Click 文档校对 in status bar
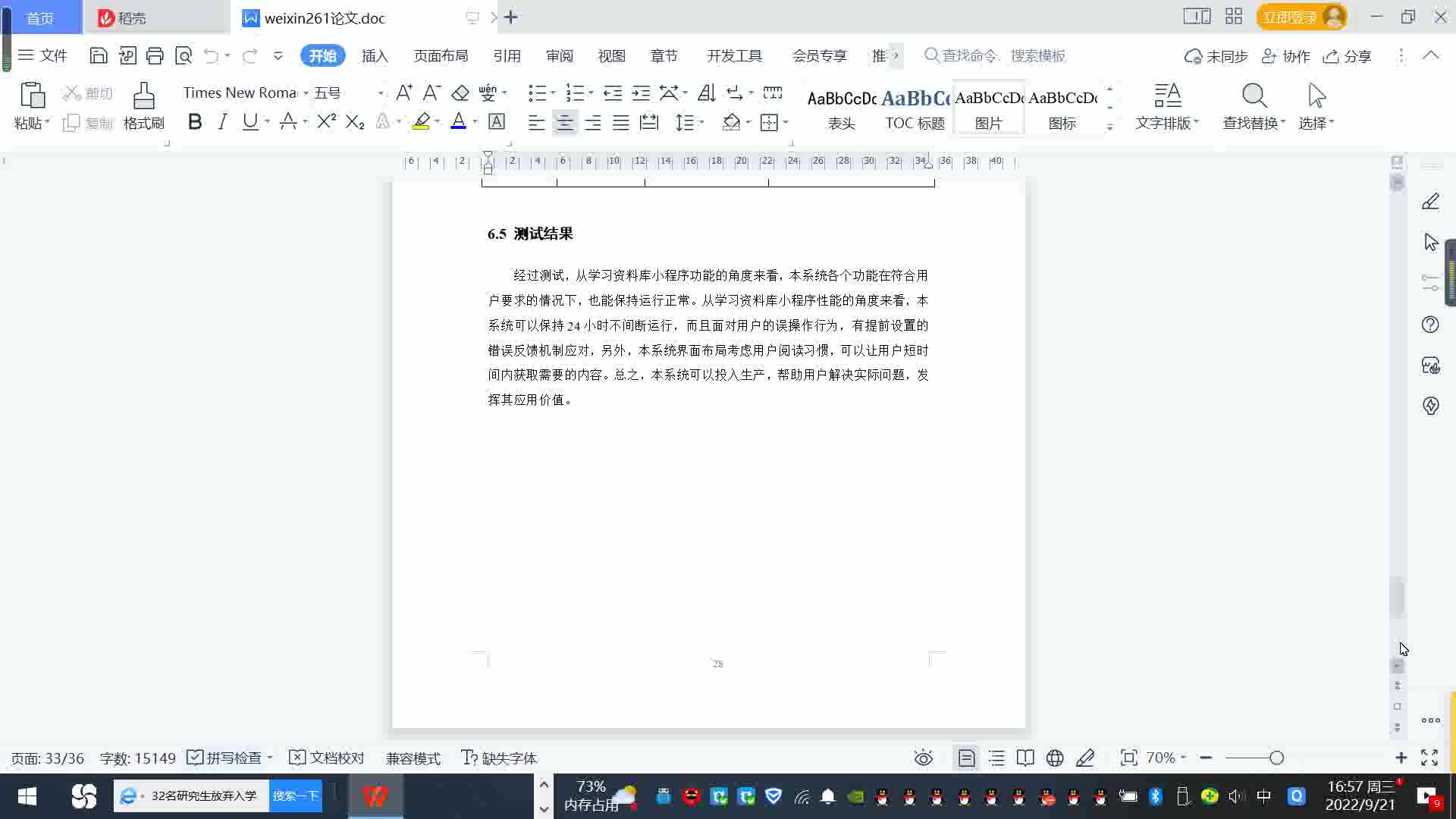This screenshot has height=819, width=1456. coord(327,758)
